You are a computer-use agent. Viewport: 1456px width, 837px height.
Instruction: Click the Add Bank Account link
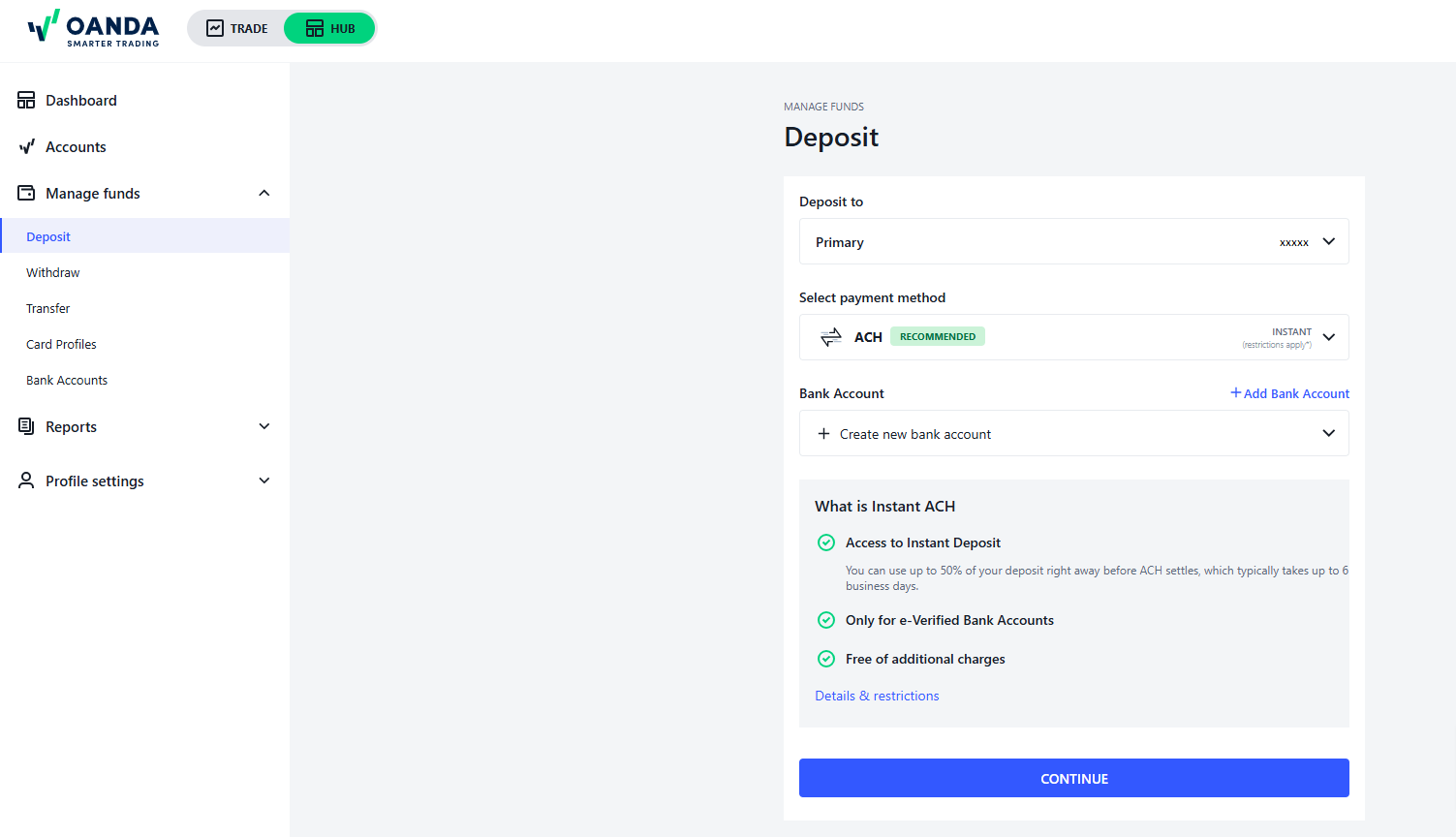[x=1289, y=393]
